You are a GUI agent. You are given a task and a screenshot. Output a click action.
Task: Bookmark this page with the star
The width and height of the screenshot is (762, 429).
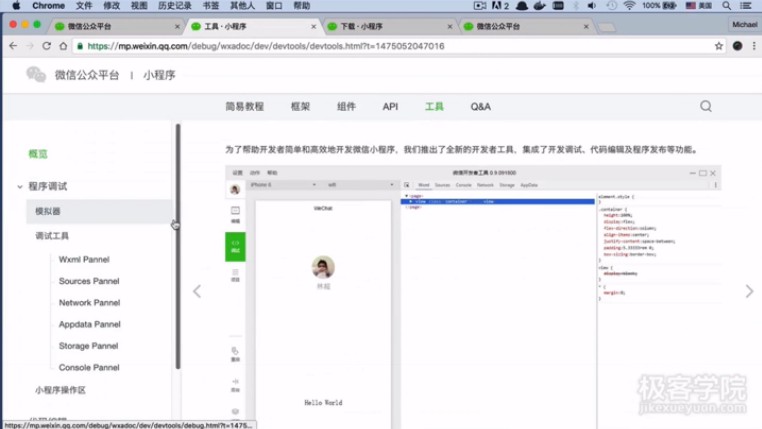719,46
